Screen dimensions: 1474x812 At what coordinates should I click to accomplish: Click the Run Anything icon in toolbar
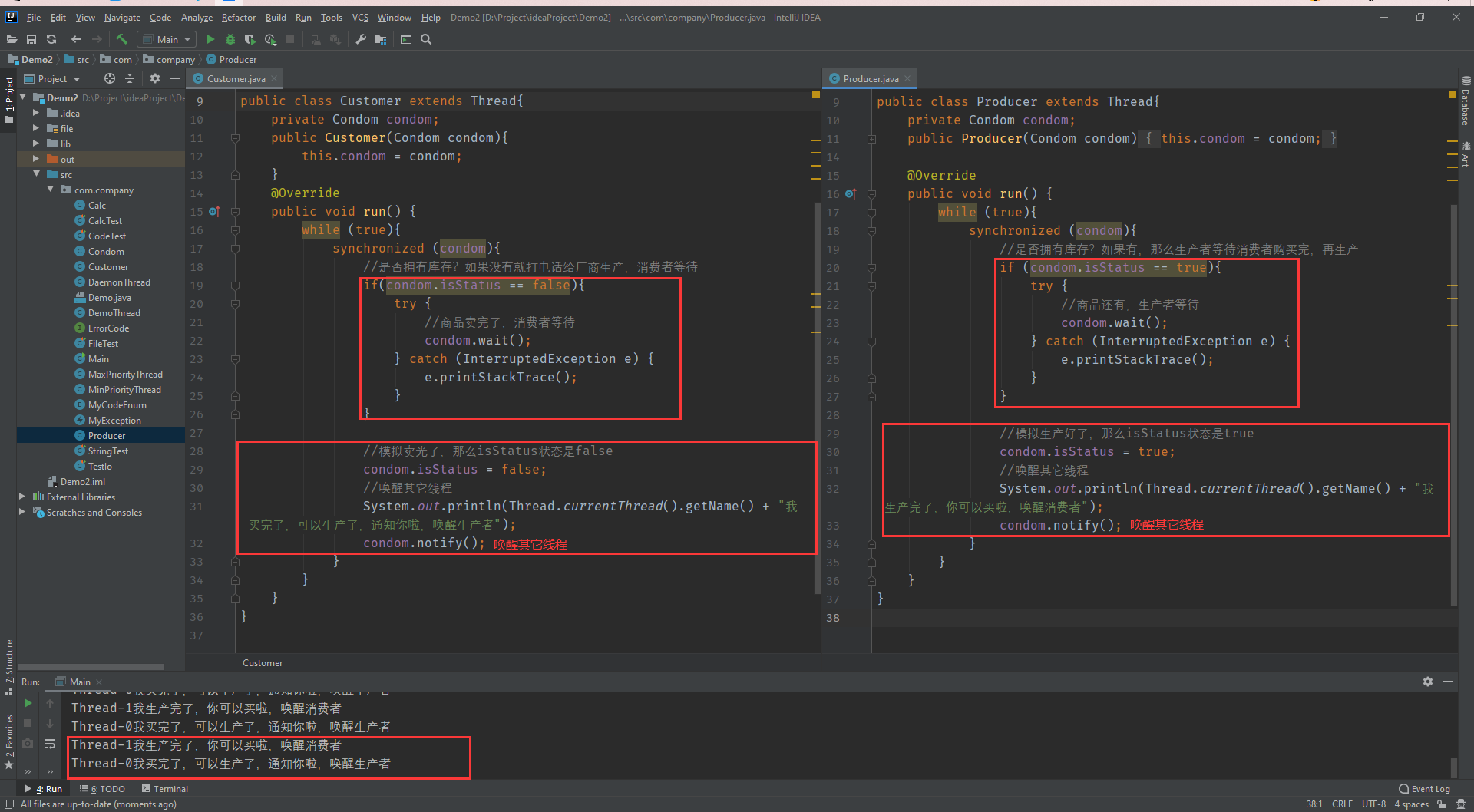406,39
